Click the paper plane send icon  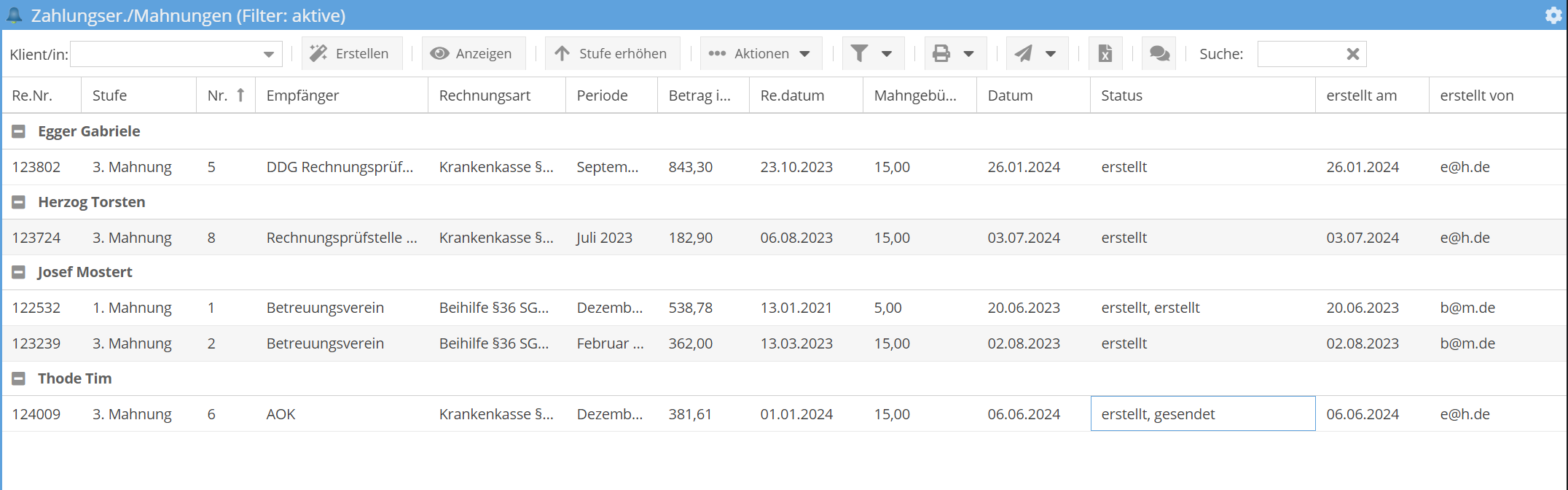pos(1024,54)
